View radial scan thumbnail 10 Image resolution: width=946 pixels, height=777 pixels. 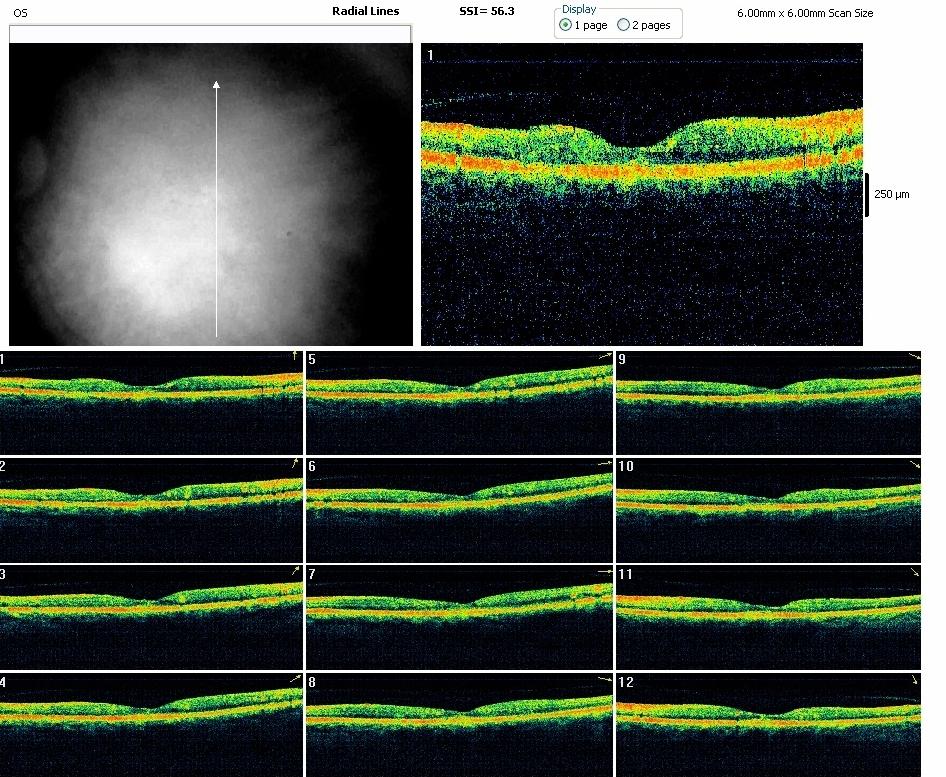click(768, 510)
